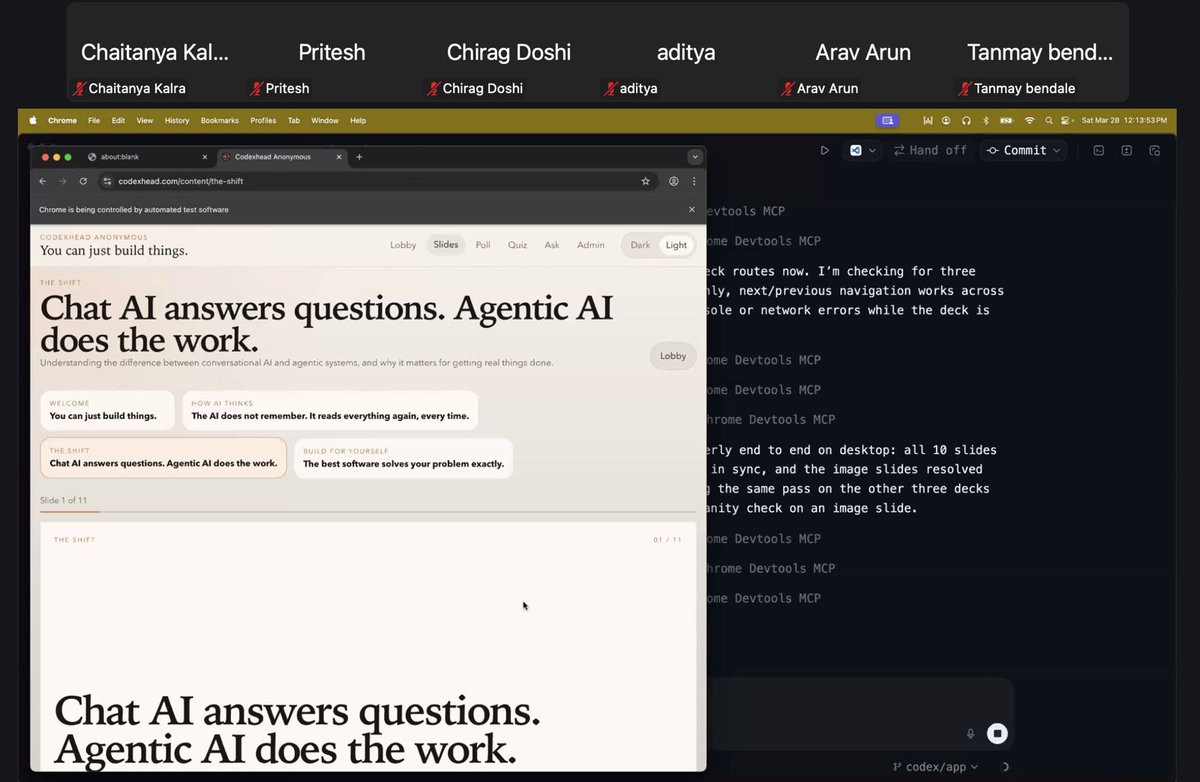Click the middle panel icon next to terminal icon
1200x782 pixels.
[x=1126, y=150]
